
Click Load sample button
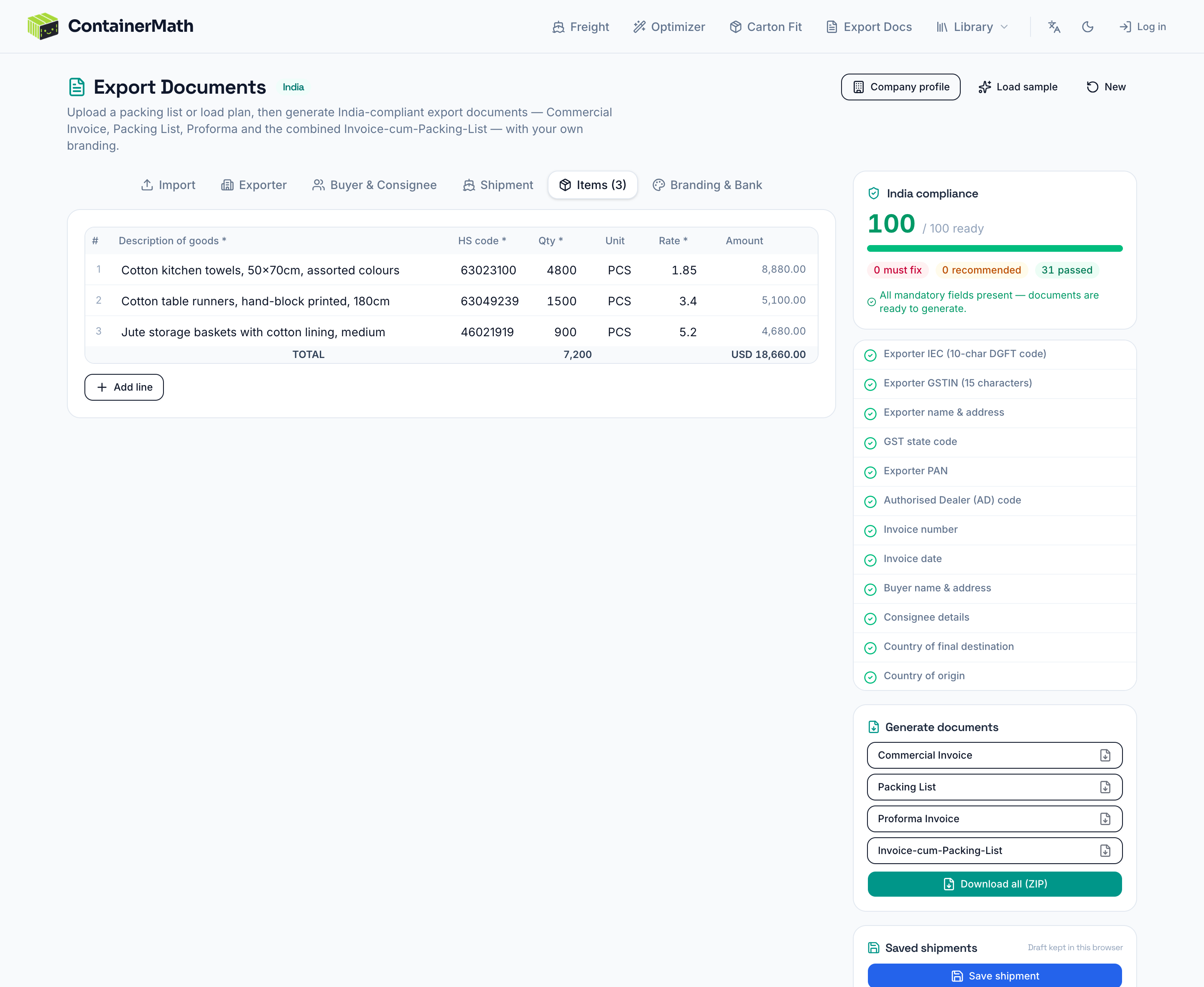1018,87
